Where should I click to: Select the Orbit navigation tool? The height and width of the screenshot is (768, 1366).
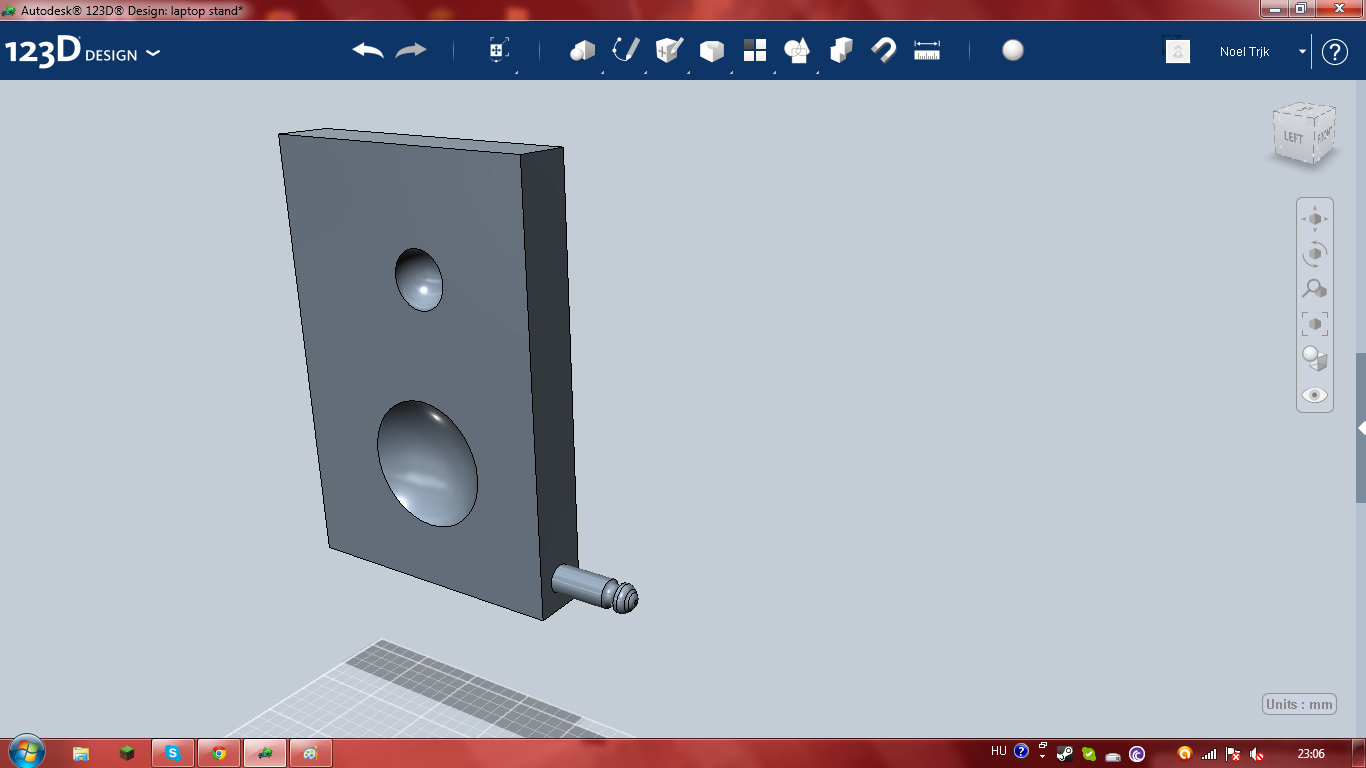click(x=1315, y=253)
